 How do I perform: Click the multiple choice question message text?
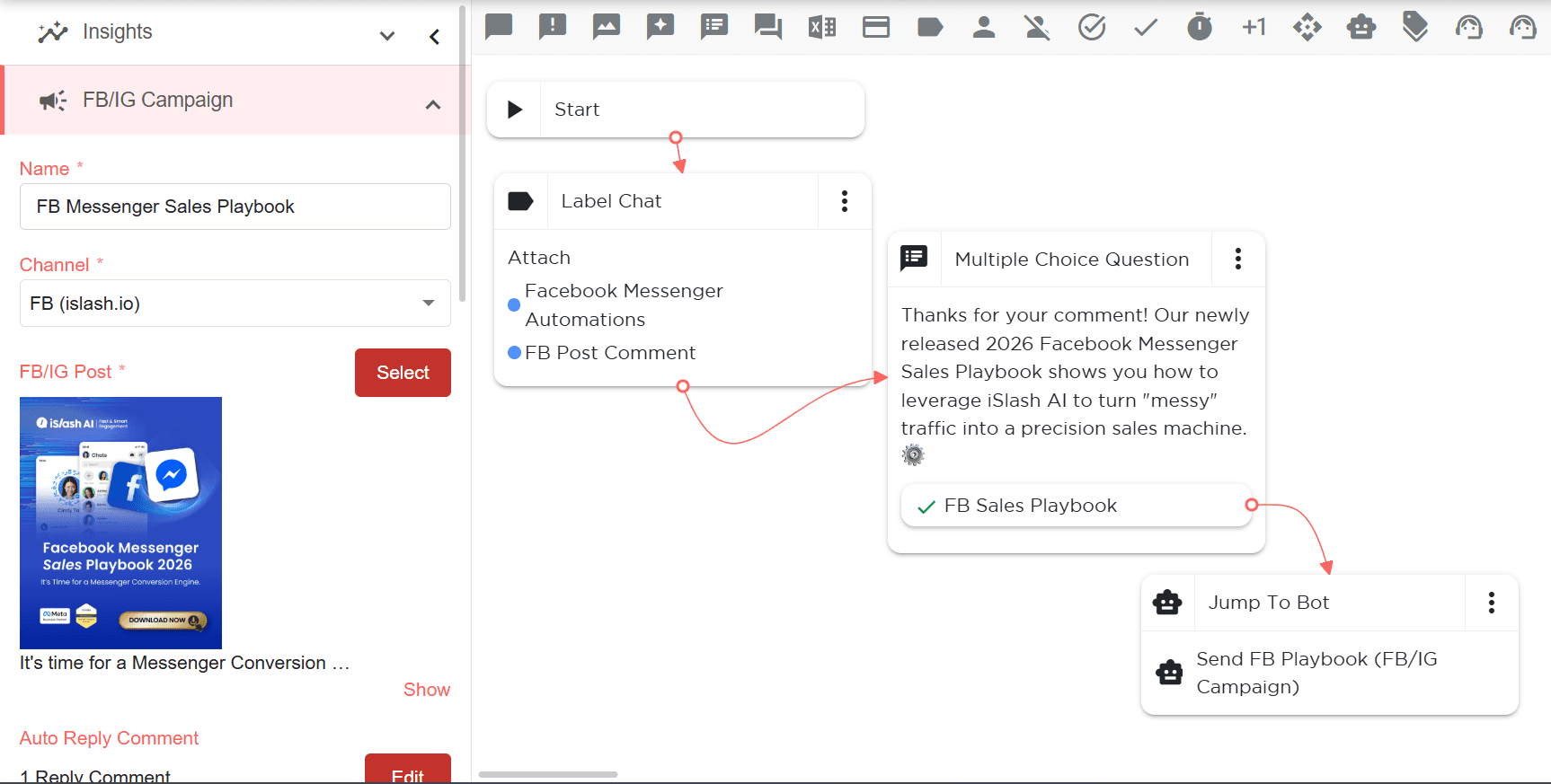1076,372
